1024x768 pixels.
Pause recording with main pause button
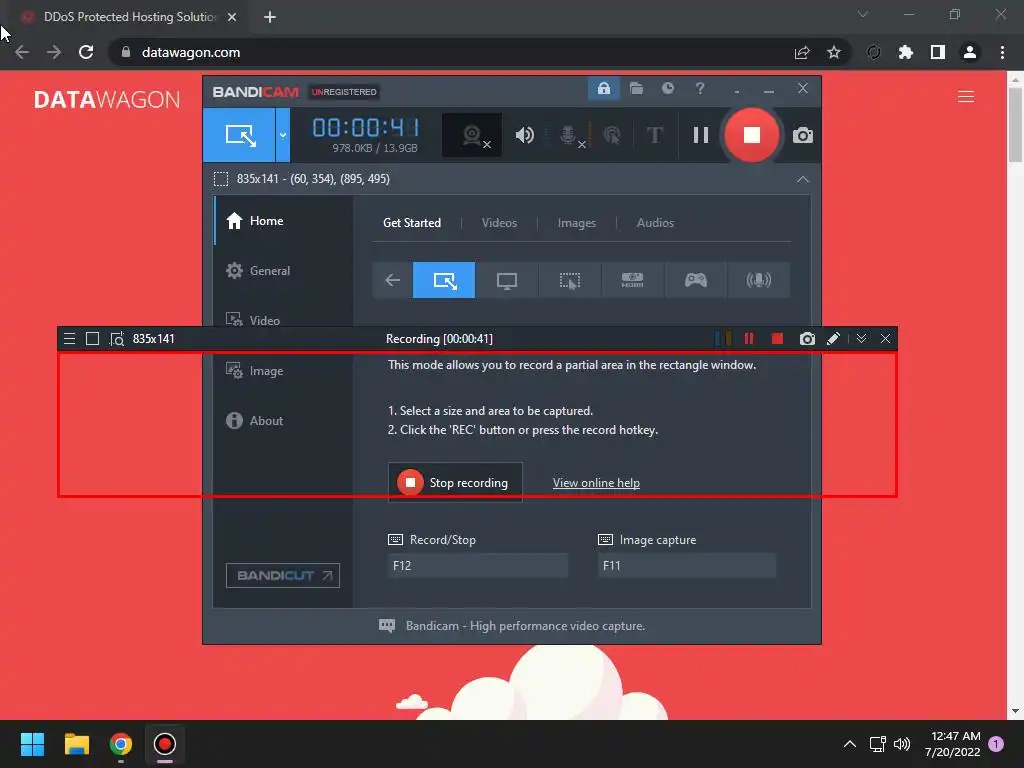pyautogui.click(x=701, y=135)
